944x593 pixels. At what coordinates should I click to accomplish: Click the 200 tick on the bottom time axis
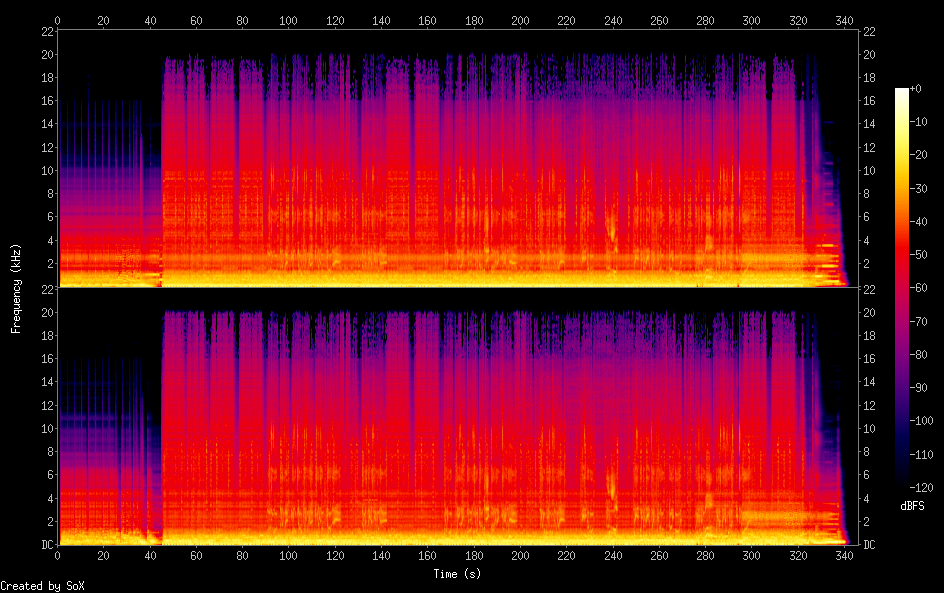pyautogui.click(x=520, y=558)
